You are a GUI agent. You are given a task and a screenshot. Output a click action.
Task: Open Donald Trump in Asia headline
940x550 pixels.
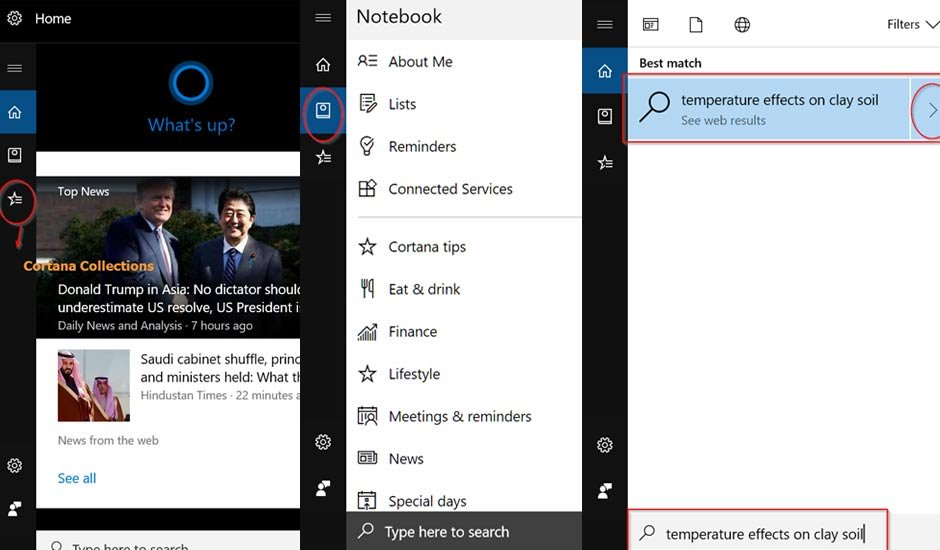179,298
